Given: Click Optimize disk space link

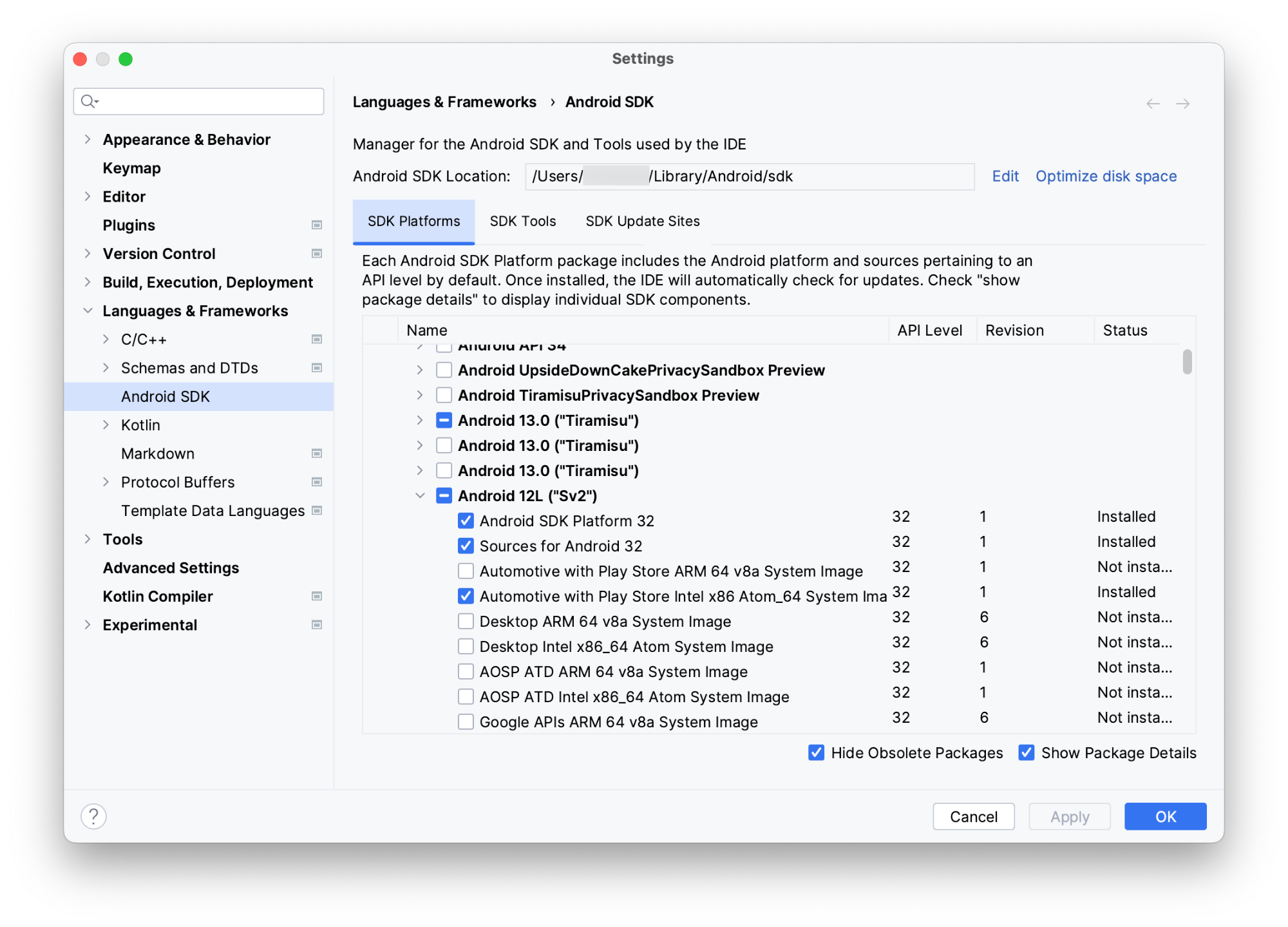Looking at the screenshot, I should [1107, 177].
